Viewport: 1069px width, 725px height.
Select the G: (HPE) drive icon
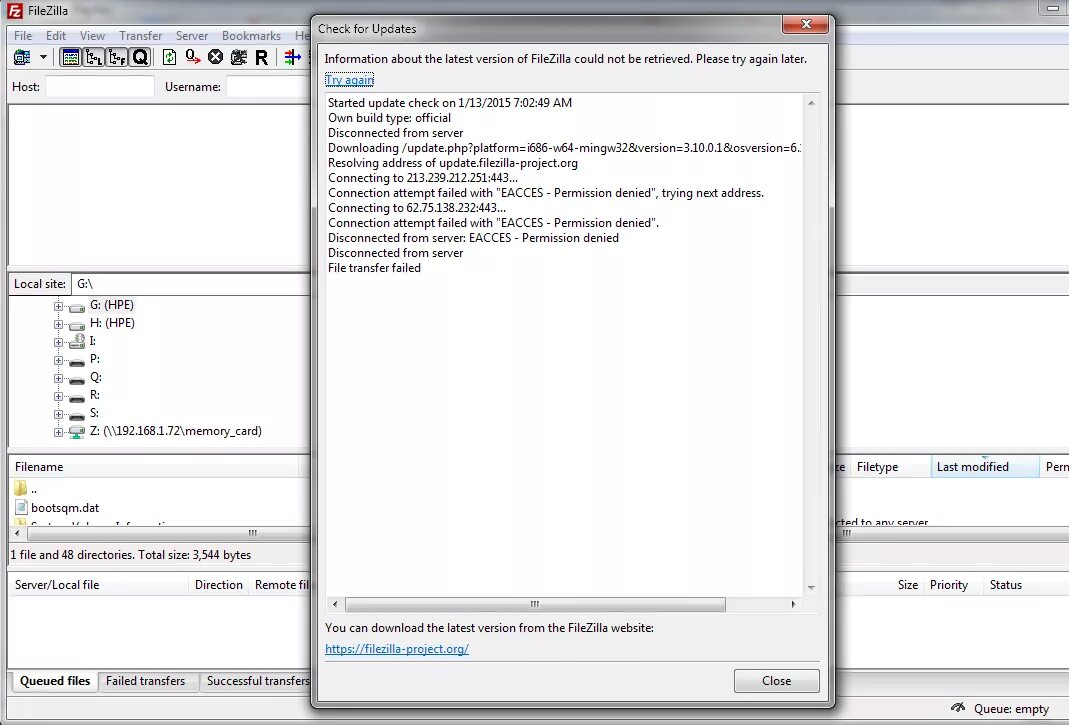[77, 307]
